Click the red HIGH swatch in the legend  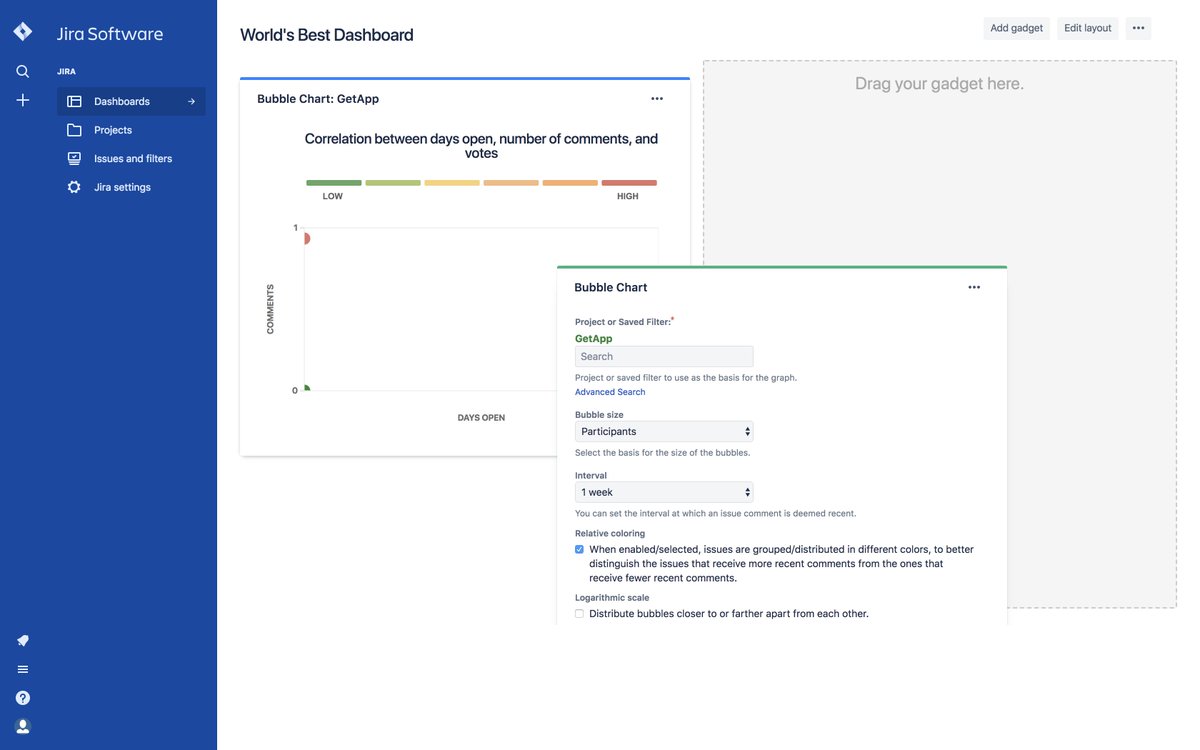pos(629,181)
